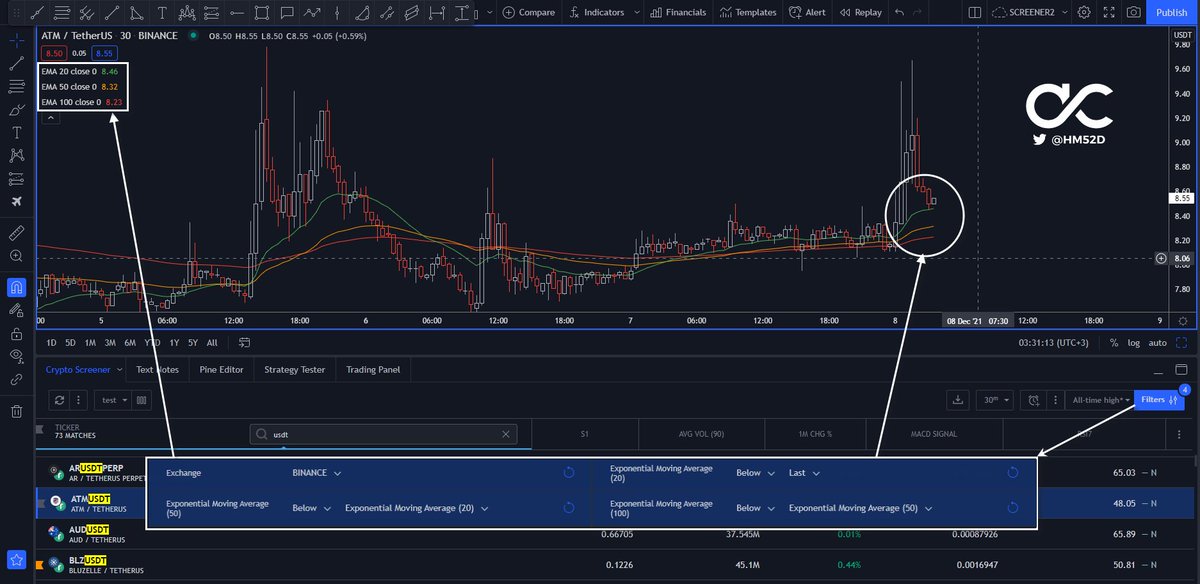This screenshot has height=584, width=1200.
Task: Open chart settings gear in top bar
Action: tap(1085, 13)
